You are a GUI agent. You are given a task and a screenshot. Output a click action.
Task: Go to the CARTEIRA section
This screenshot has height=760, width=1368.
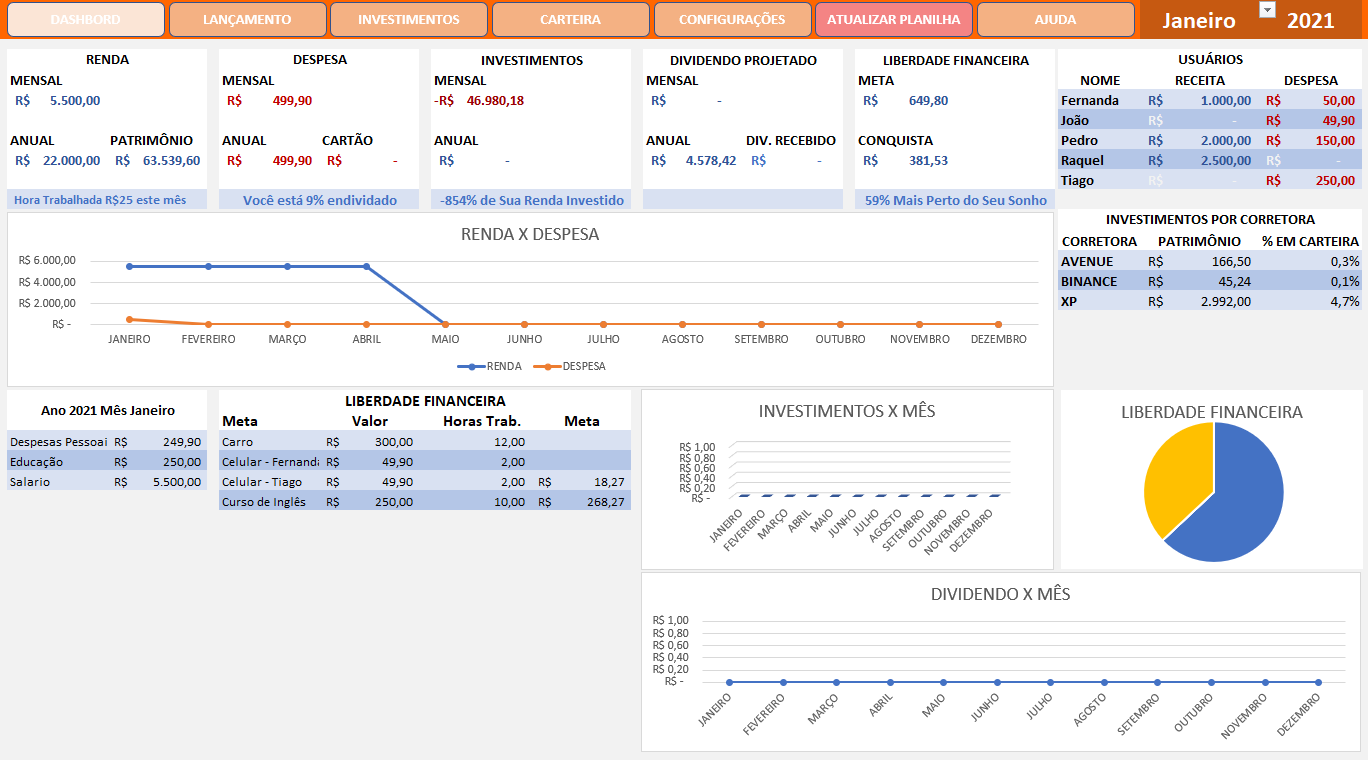[570, 18]
